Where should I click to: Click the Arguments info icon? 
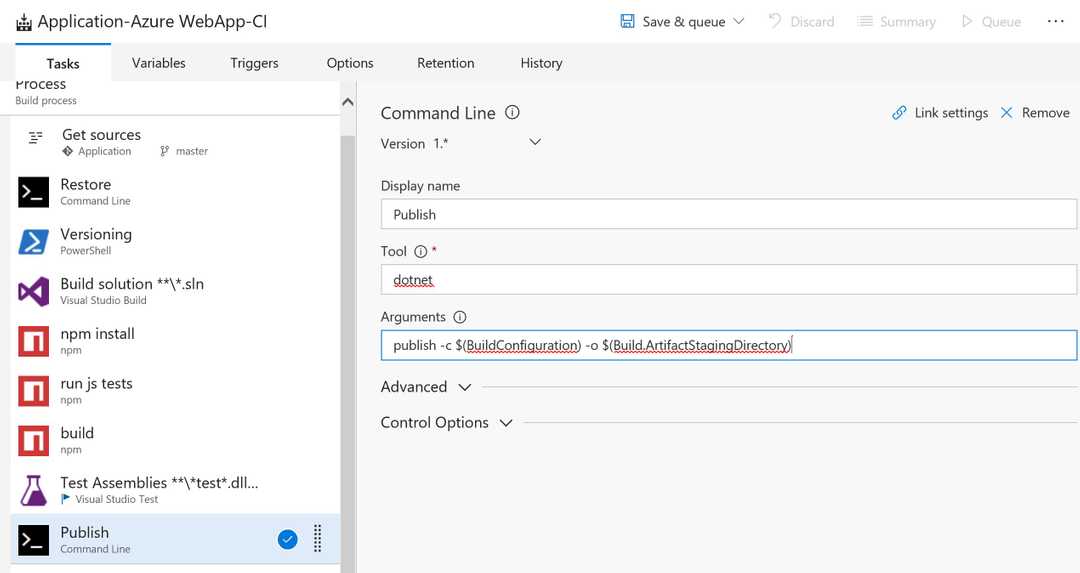pos(460,317)
